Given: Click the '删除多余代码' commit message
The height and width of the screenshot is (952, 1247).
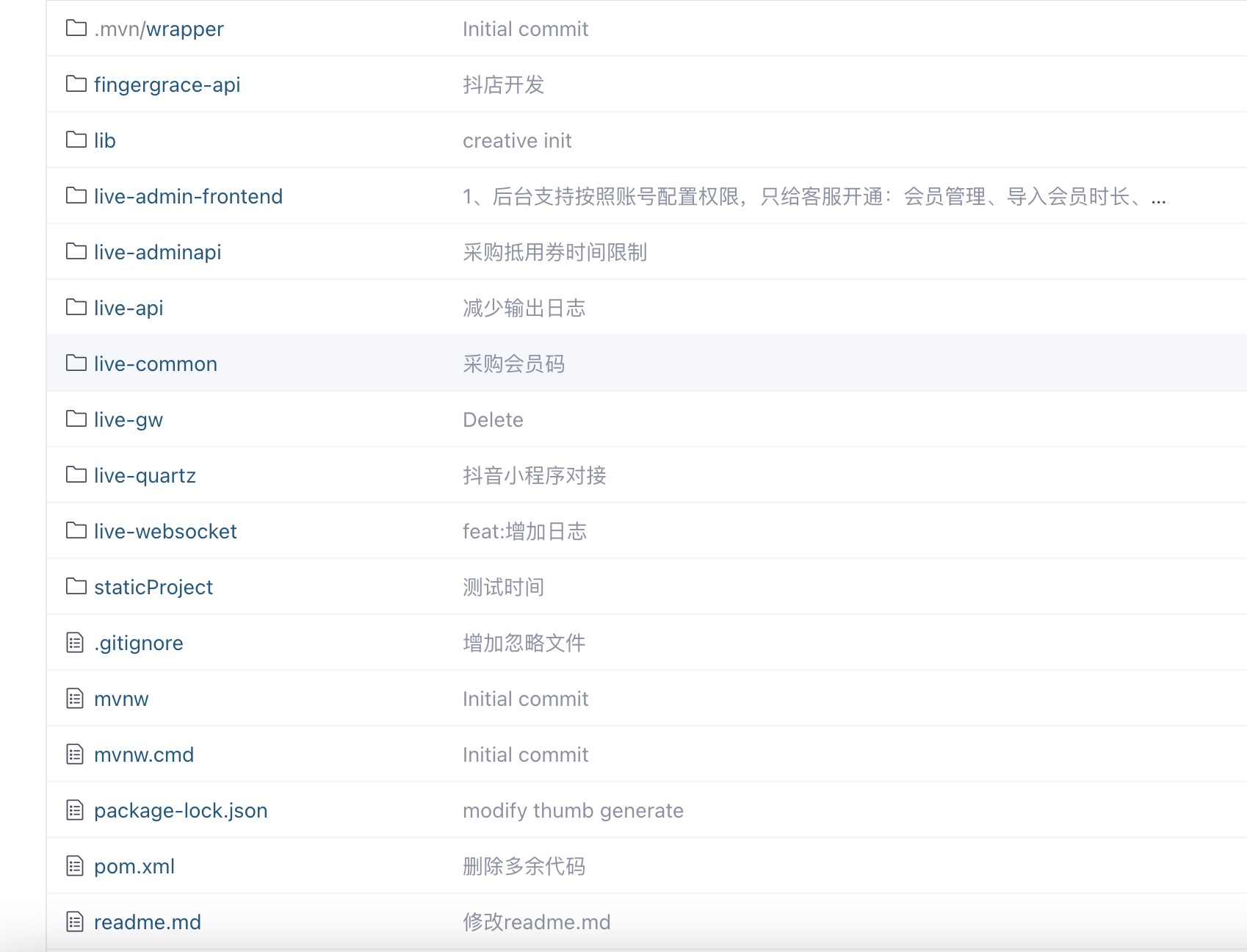Looking at the screenshot, I should pos(524,867).
